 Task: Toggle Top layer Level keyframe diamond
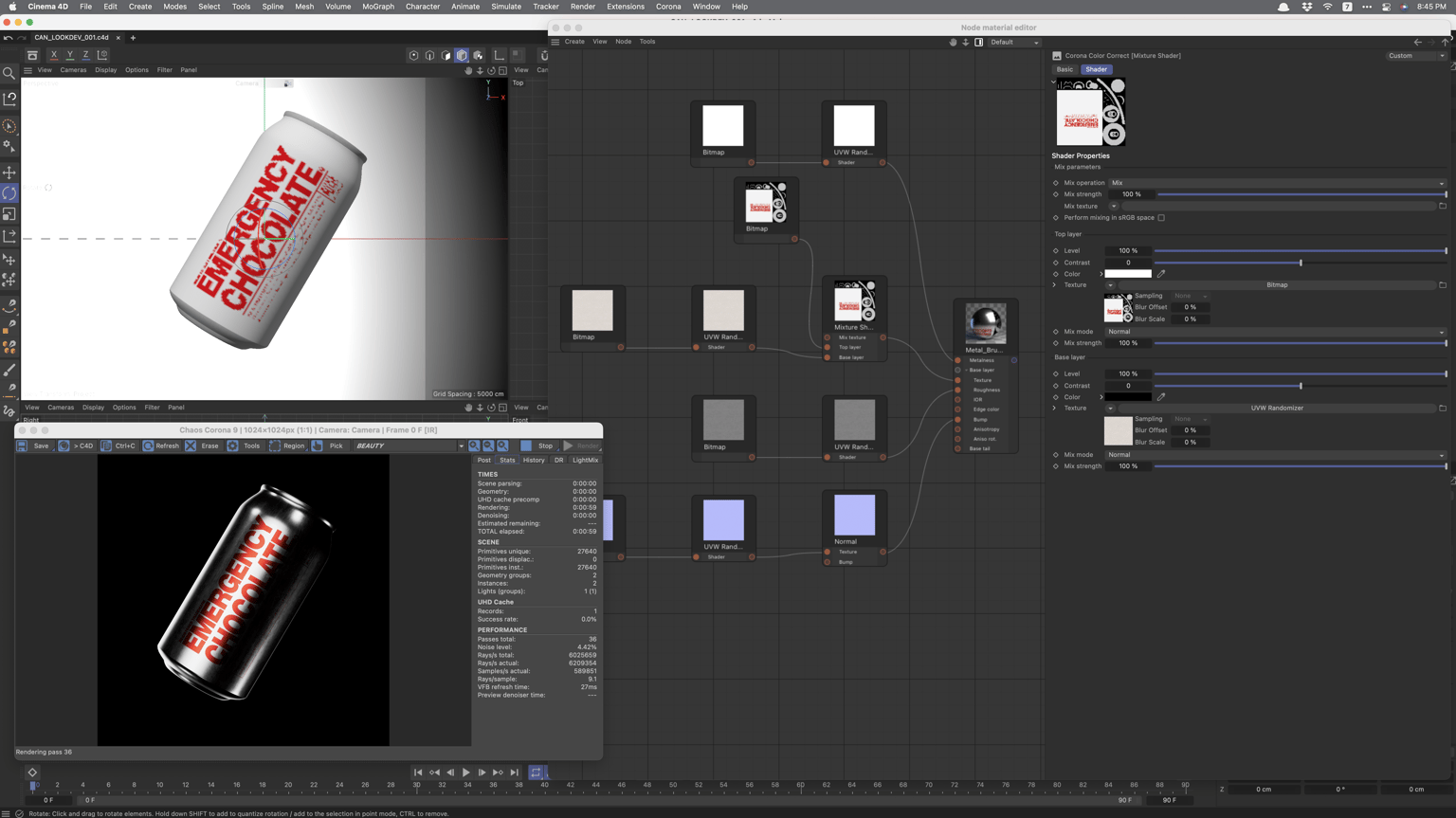[1056, 251]
